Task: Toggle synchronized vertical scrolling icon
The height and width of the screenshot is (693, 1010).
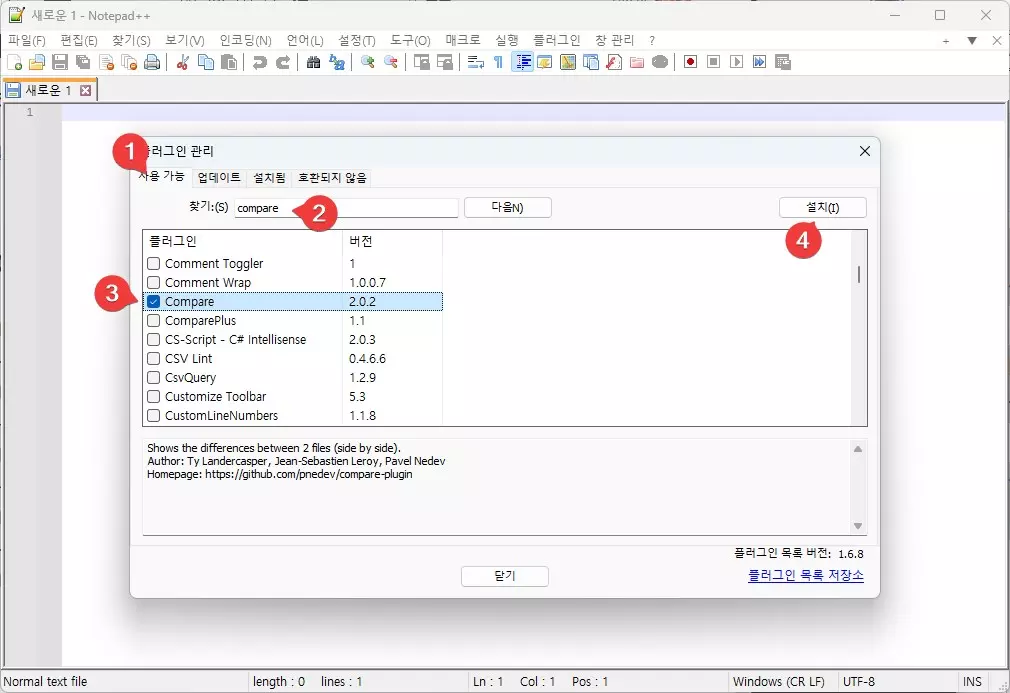Action: pyautogui.click(x=421, y=62)
